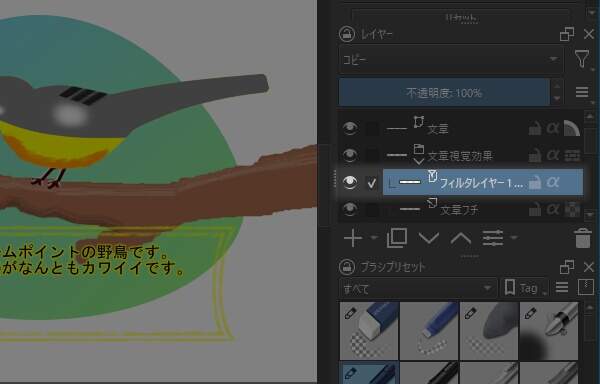Viewport: 600px width, 384px height.
Task: Tick the selection checkbox of 文章視覚効果 group
Action: tap(372, 155)
